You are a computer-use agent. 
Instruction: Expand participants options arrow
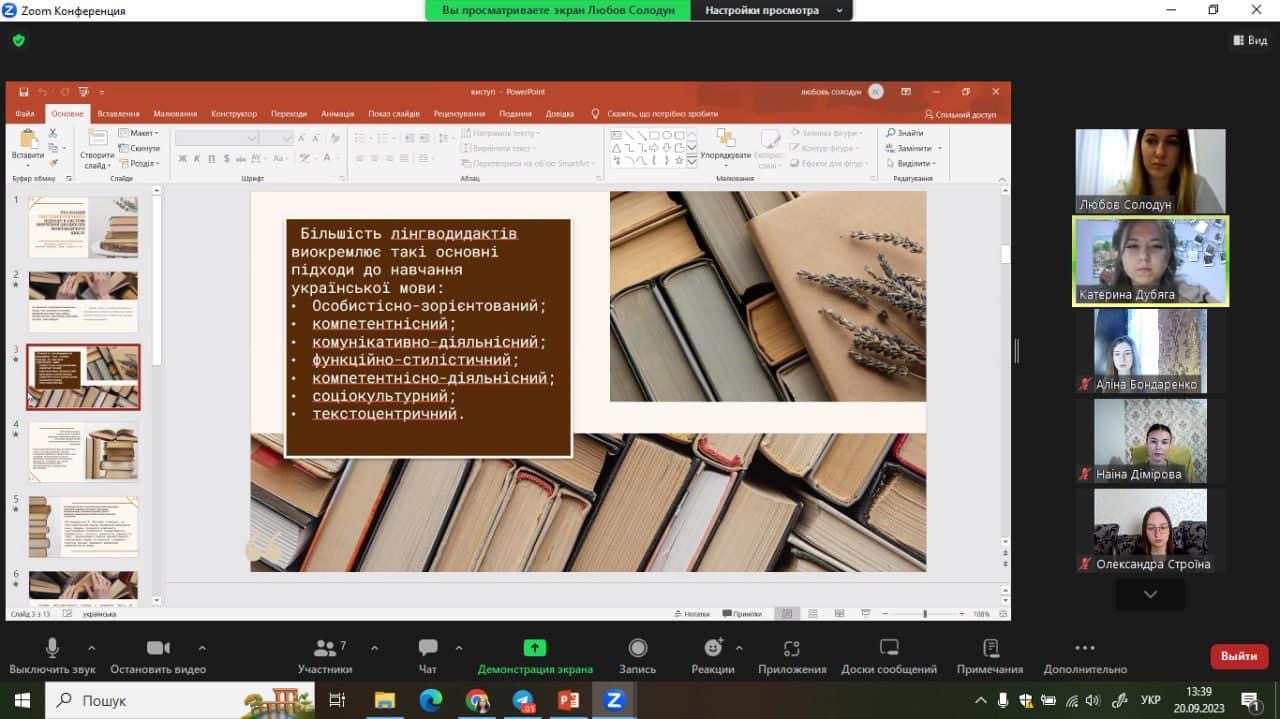[375, 647]
